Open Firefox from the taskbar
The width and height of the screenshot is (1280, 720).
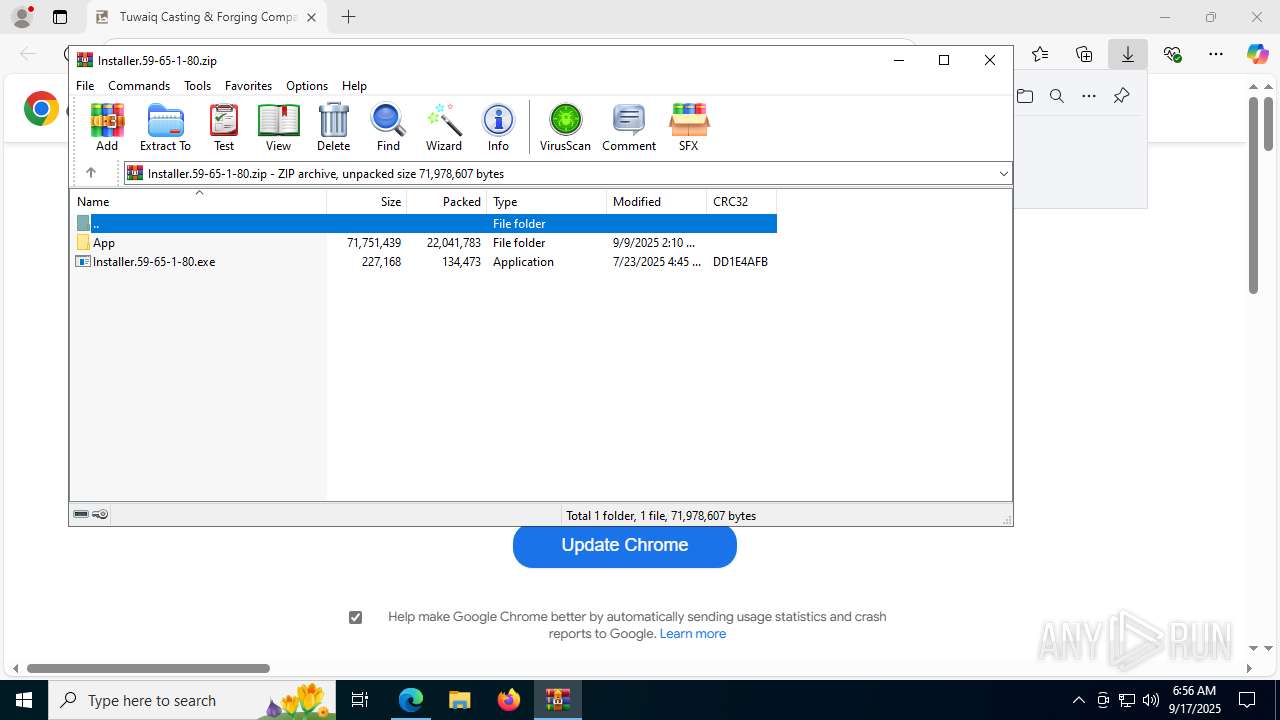509,700
